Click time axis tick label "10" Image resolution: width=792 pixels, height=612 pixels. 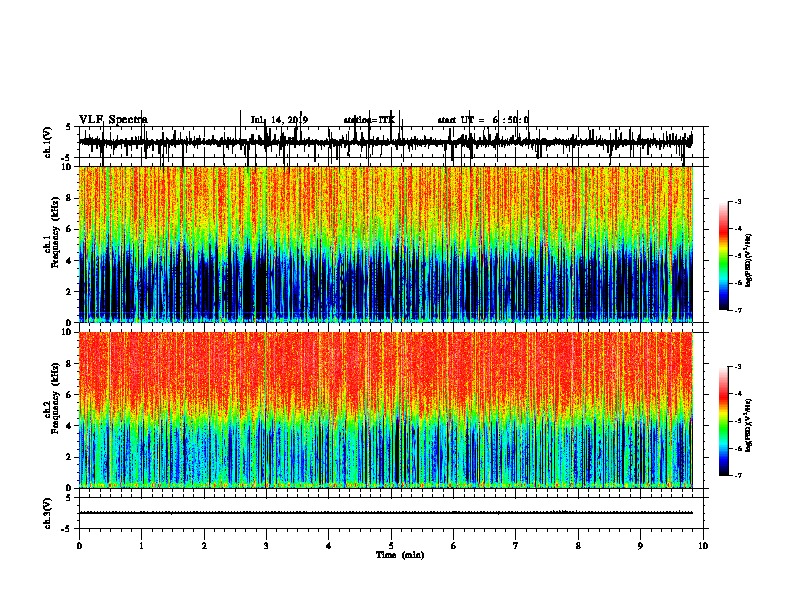click(x=703, y=546)
